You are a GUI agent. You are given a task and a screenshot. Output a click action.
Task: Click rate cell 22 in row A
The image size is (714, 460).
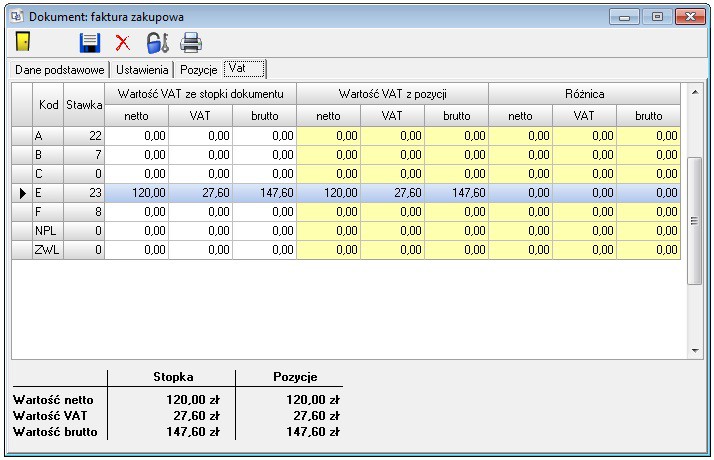pyautogui.click(x=84, y=136)
